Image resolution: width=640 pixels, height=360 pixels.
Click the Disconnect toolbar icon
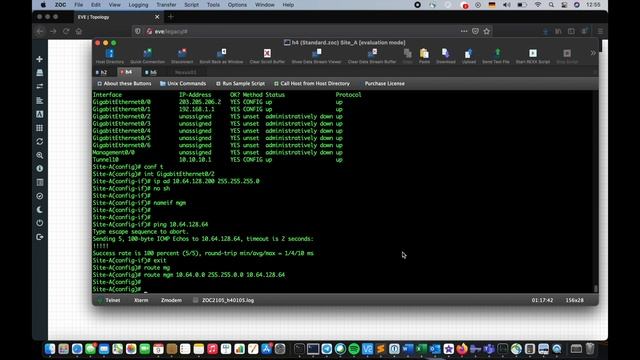(x=182, y=56)
